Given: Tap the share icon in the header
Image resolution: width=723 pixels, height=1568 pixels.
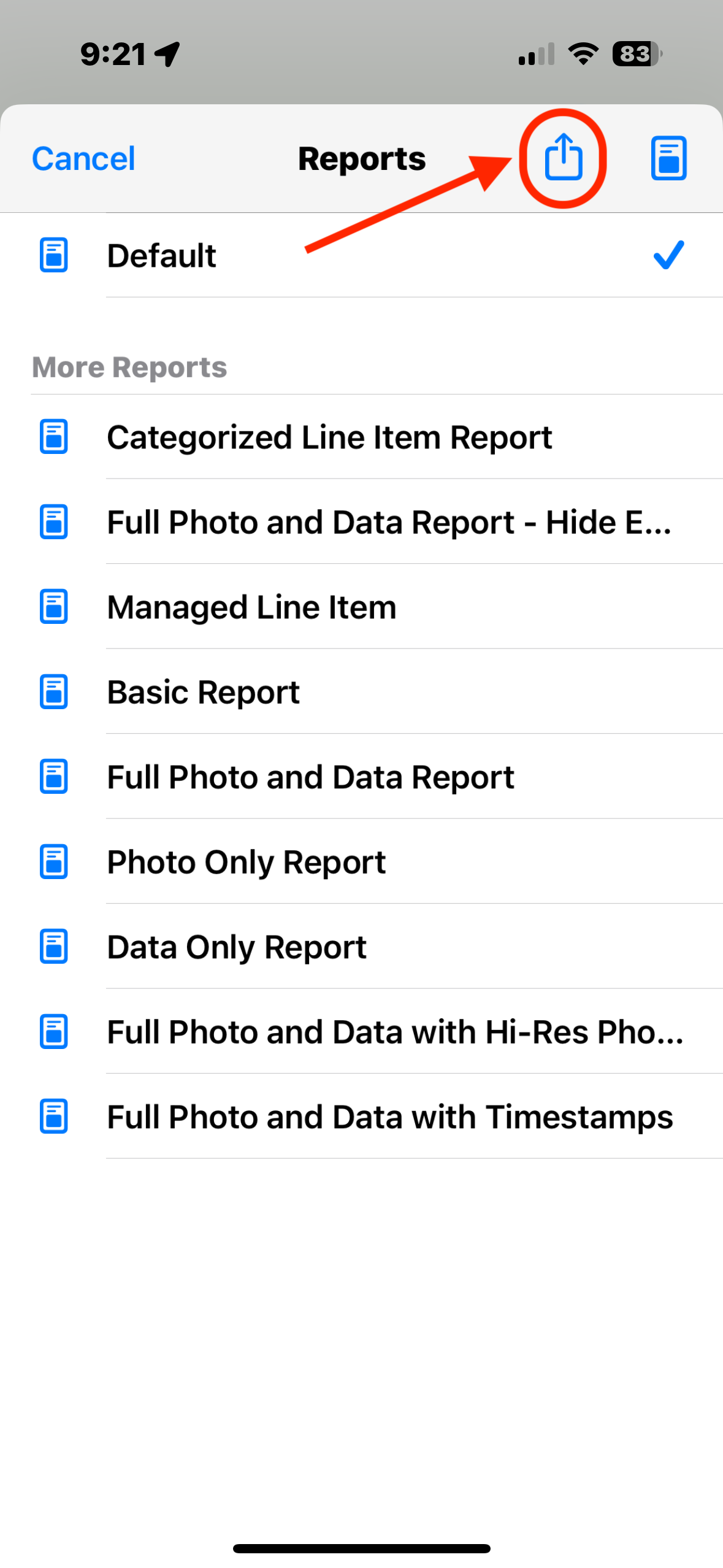Looking at the screenshot, I should [x=563, y=157].
